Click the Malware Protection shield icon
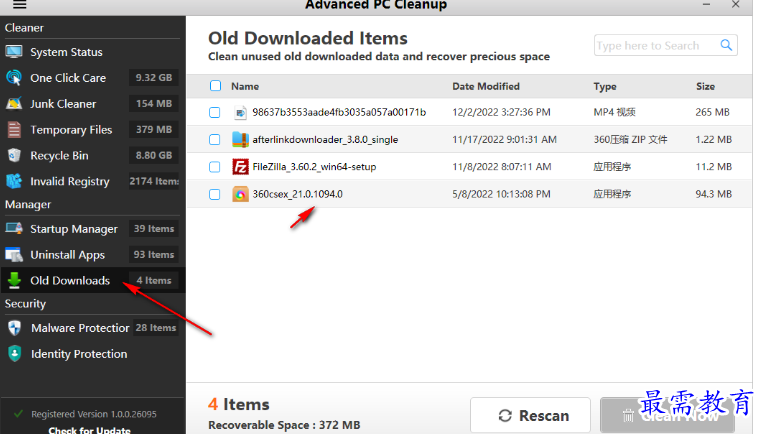 [x=15, y=328]
